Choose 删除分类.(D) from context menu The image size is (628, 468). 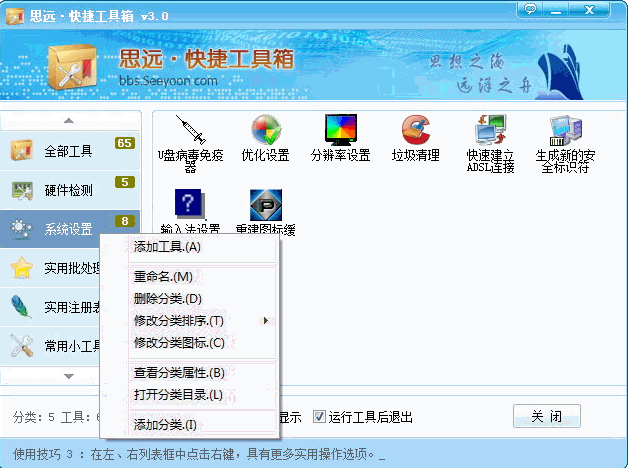click(203, 299)
